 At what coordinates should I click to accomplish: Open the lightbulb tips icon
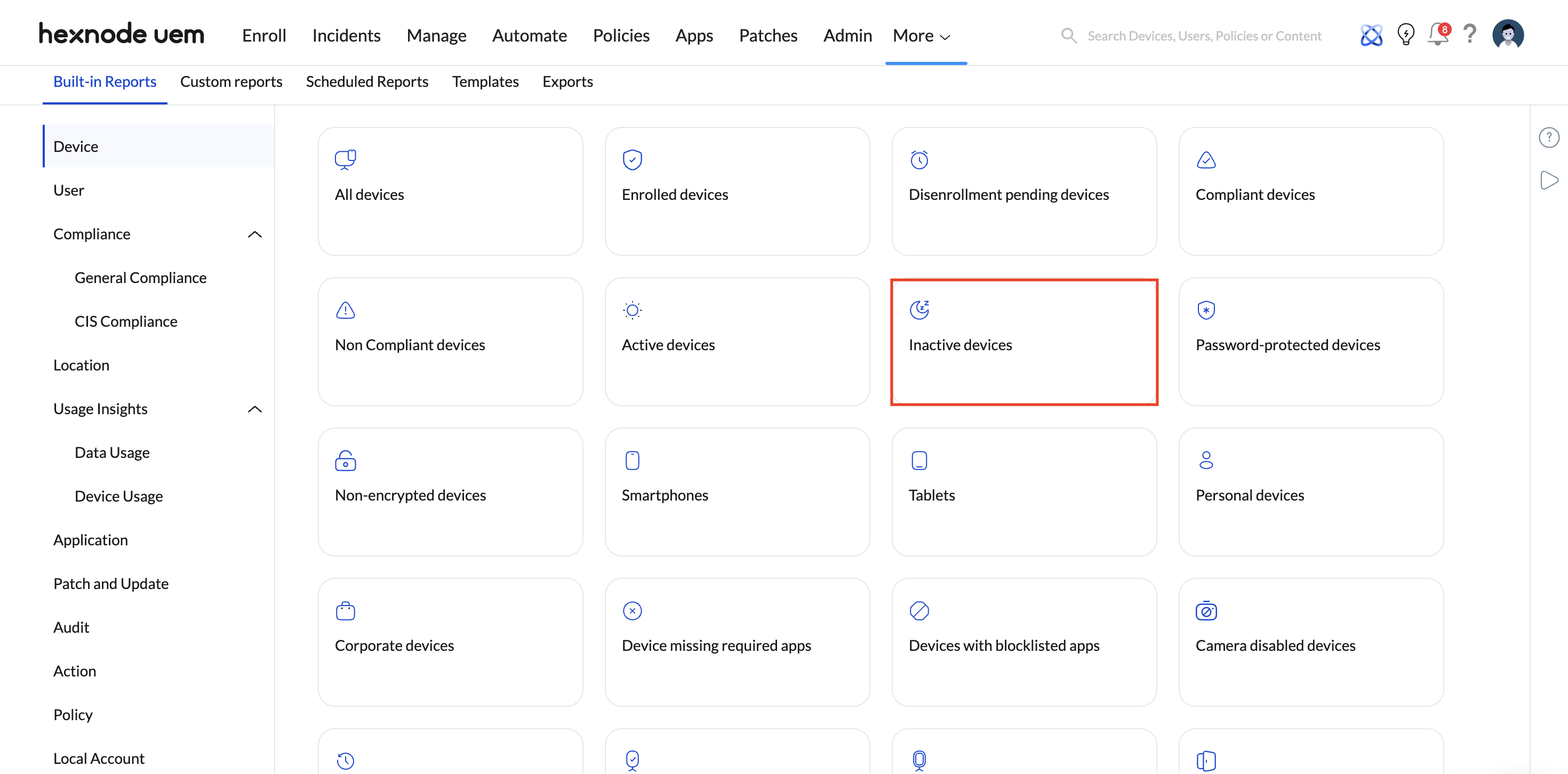(1405, 35)
